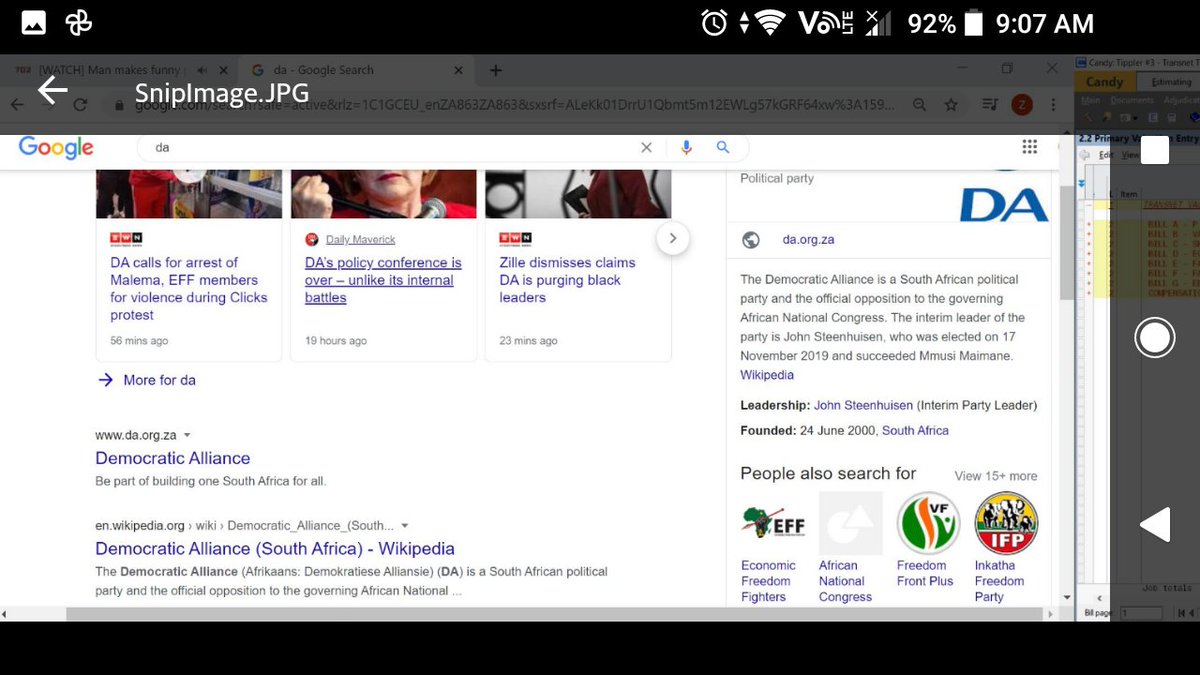Show next news cards with carousel arrow
The width and height of the screenshot is (1200, 675).
pos(673,238)
